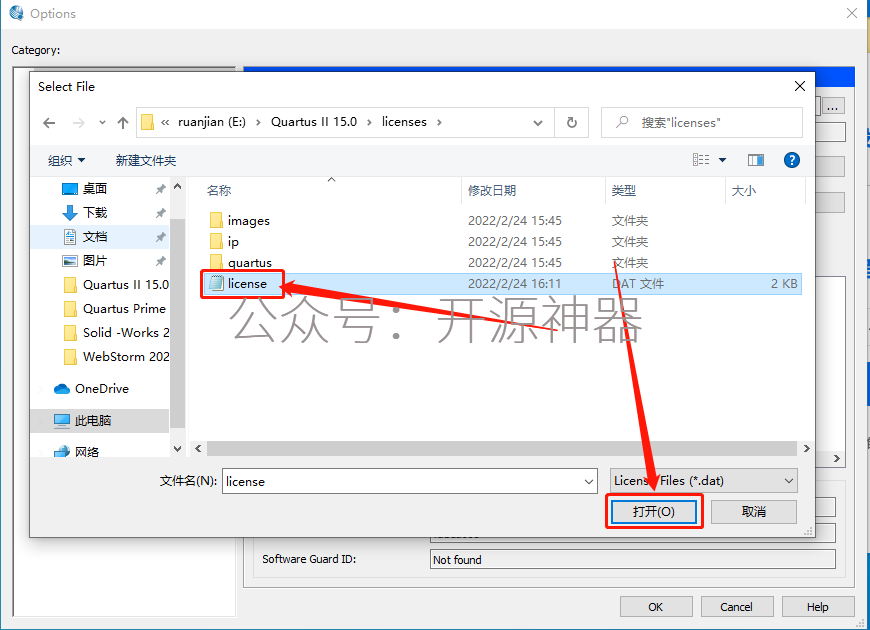
Task: Click Help in Options window
Action: pyautogui.click(x=818, y=607)
